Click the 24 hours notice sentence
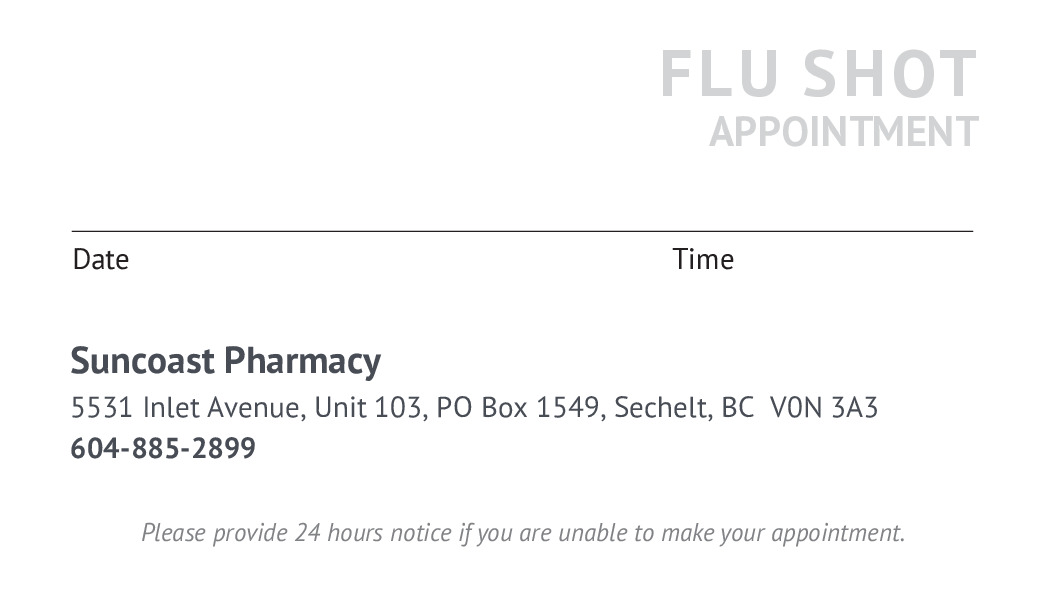The image size is (1045, 590). tap(522, 533)
